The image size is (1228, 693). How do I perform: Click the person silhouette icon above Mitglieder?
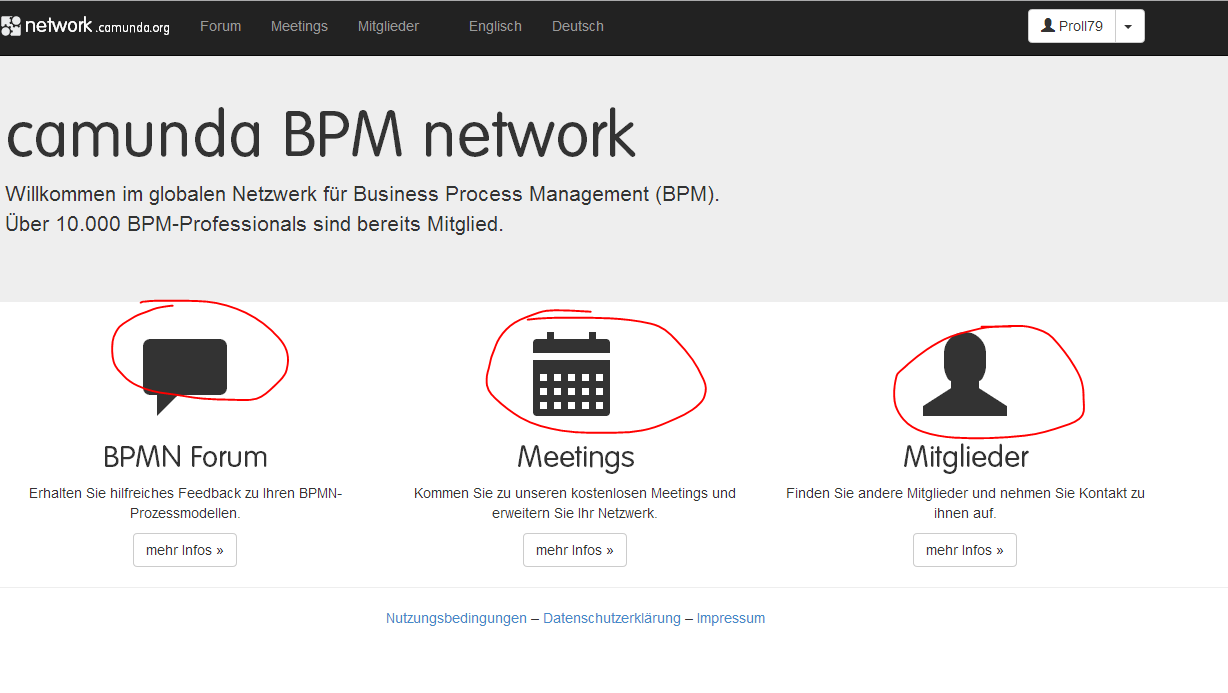(965, 374)
